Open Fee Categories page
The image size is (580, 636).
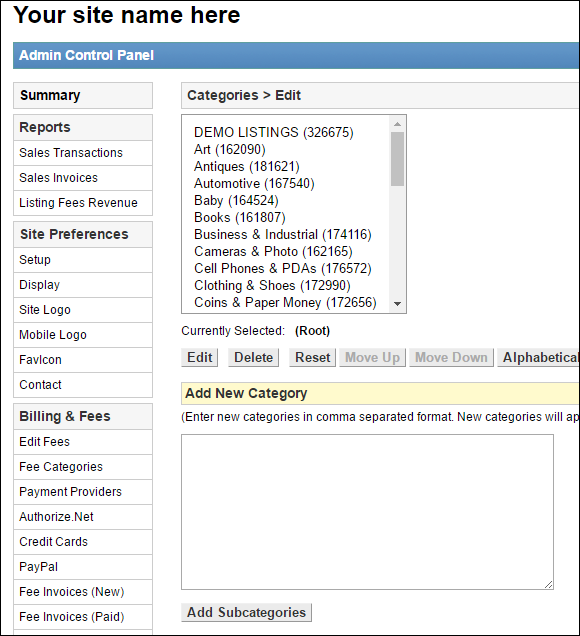pos(83,467)
